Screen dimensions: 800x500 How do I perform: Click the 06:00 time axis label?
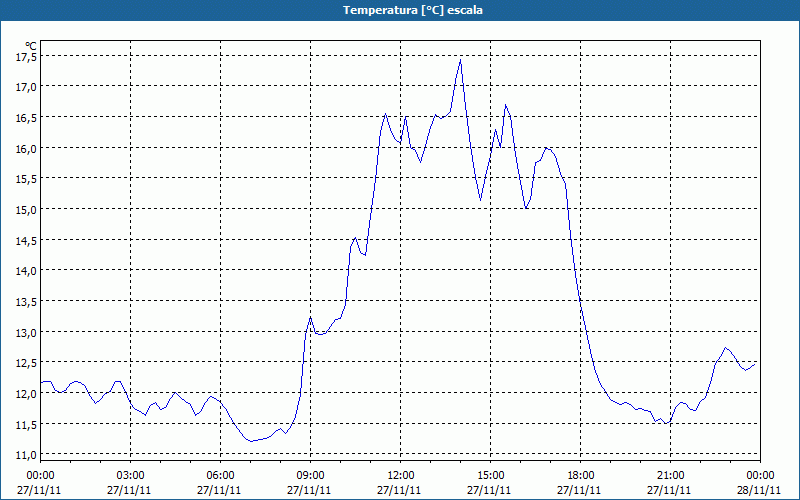[x=220, y=476]
